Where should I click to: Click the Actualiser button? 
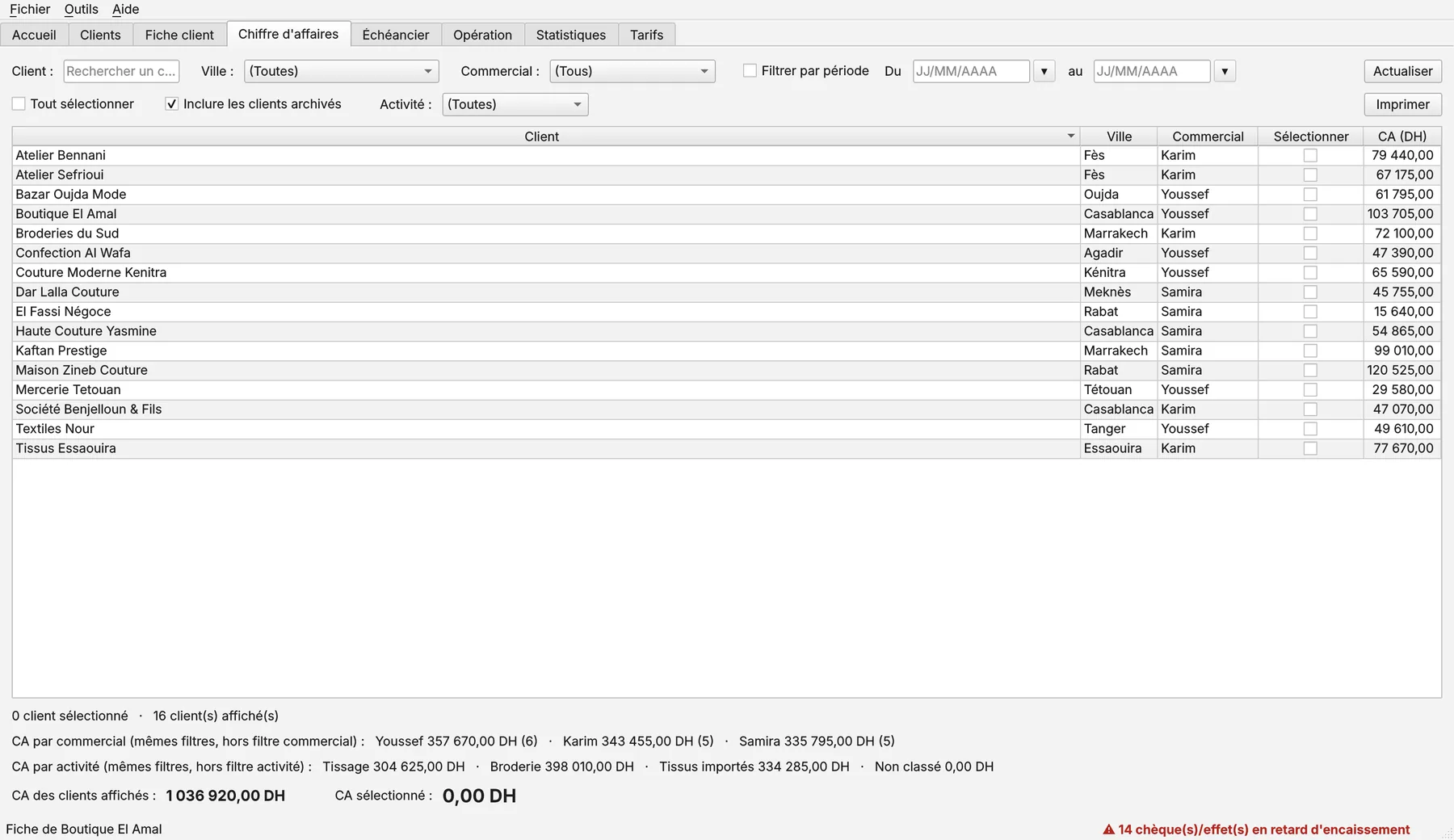tap(1402, 71)
